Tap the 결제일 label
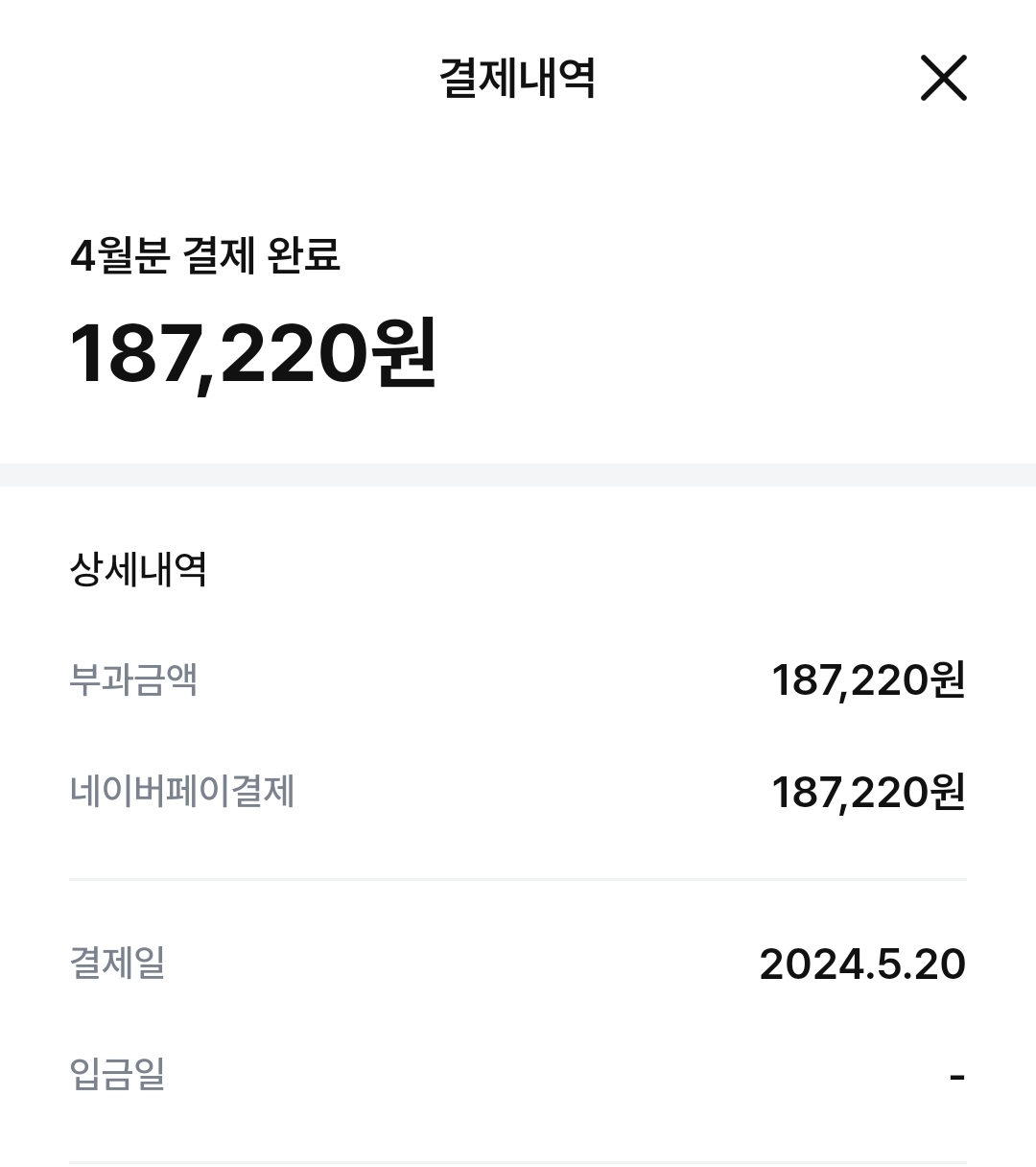The image size is (1036, 1167). point(117,962)
